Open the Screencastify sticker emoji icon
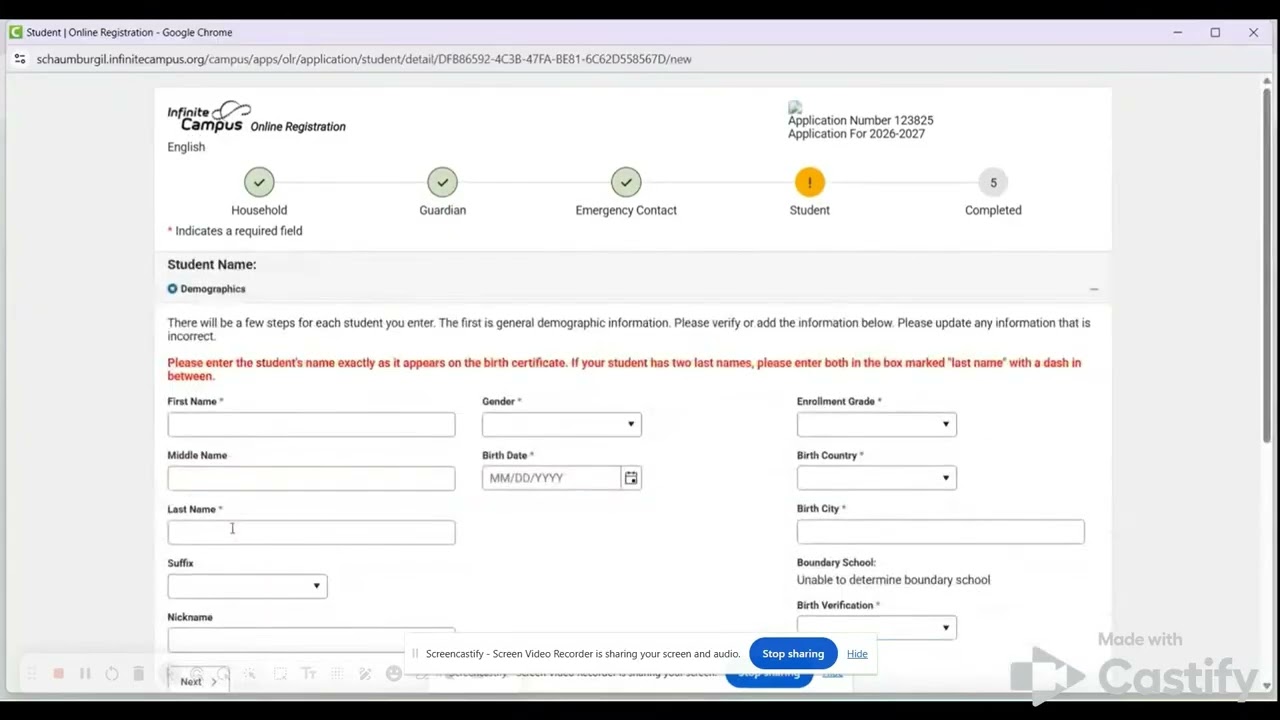Image resolution: width=1280 pixels, height=720 pixels. pos(394,674)
